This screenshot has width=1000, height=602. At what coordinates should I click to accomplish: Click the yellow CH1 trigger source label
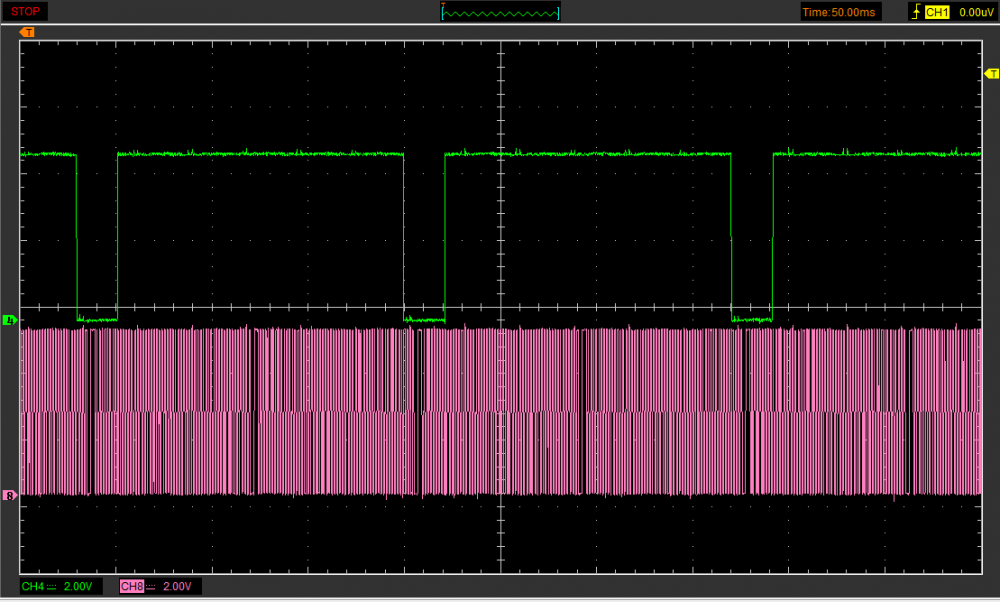[x=936, y=12]
